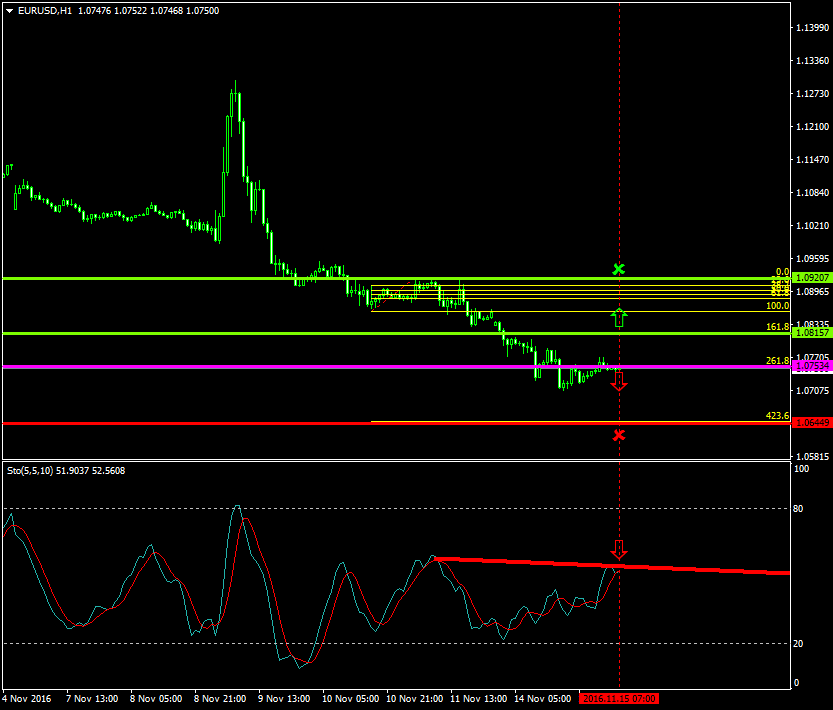
Task: Click the red 2016.11.15 07:00 date label
Action: coord(619,698)
